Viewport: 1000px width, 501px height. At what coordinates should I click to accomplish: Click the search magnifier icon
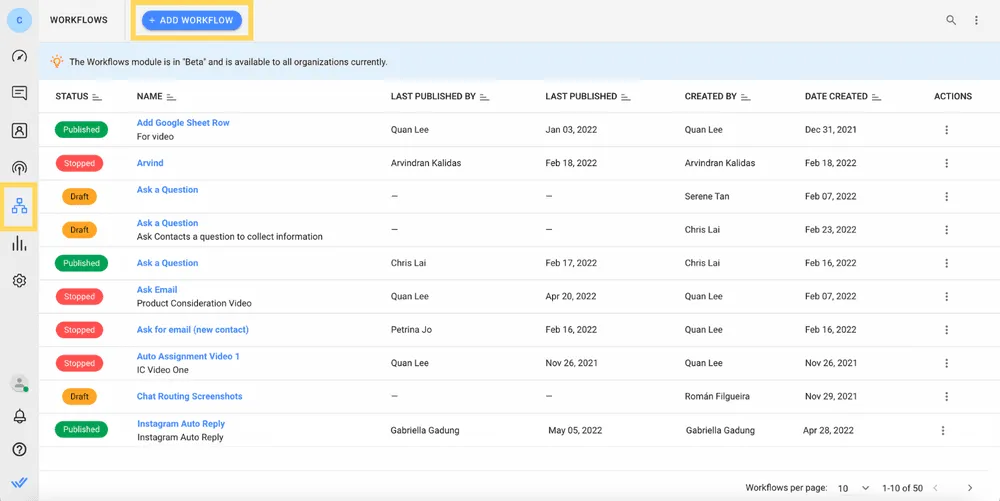click(x=951, y=20)
